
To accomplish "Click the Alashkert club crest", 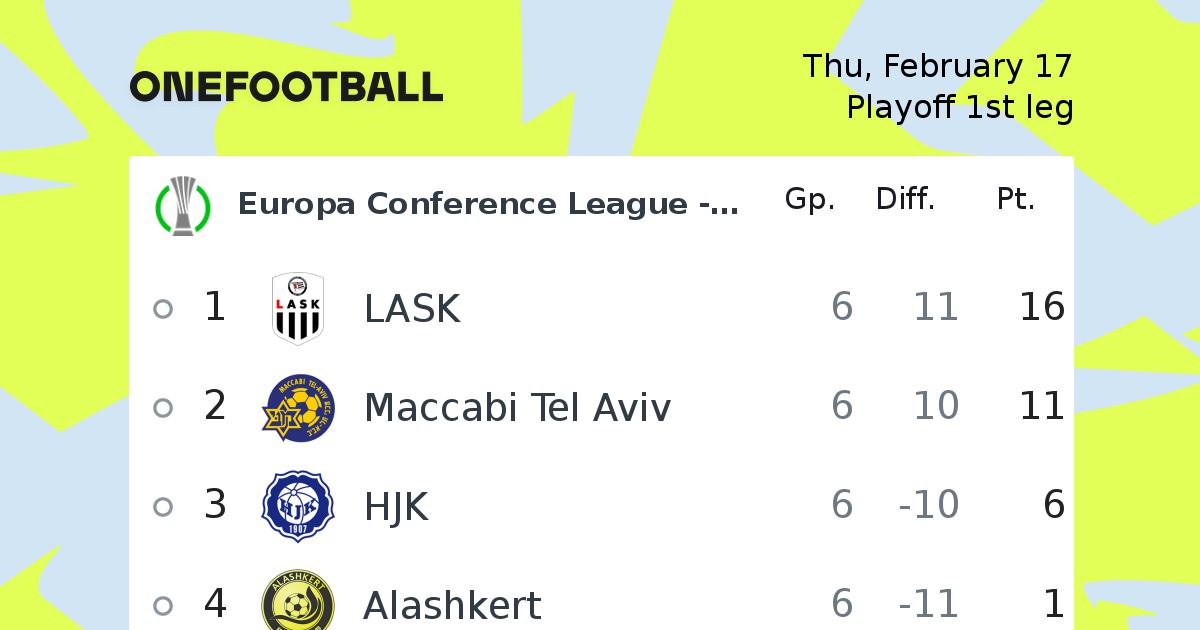I will click(x=298, y=600).
